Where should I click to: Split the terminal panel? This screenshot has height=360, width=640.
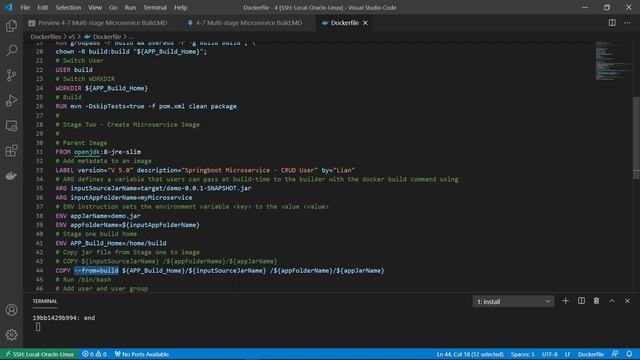point(581,301)
